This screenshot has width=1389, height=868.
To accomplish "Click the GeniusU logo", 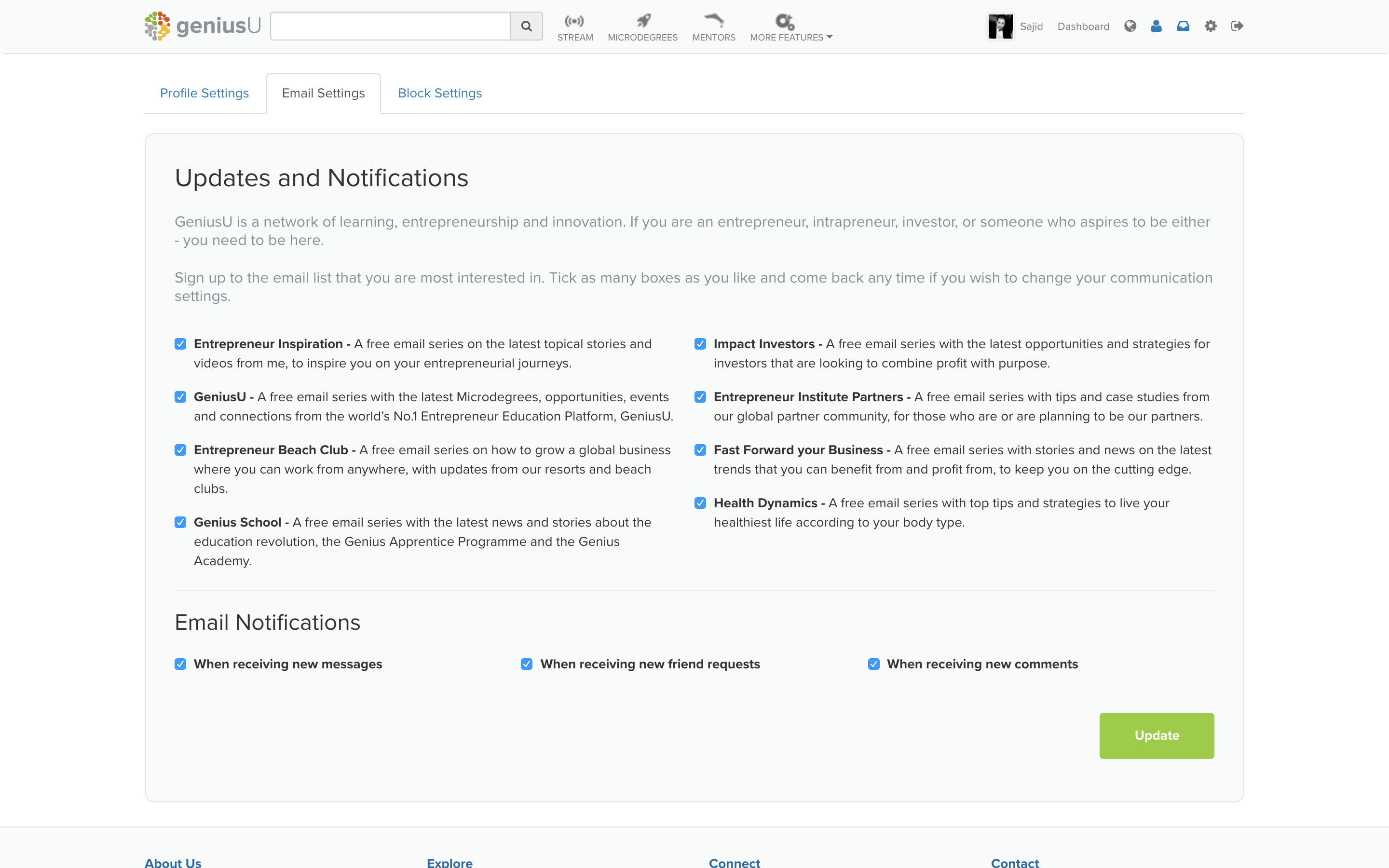I will 203,26.
